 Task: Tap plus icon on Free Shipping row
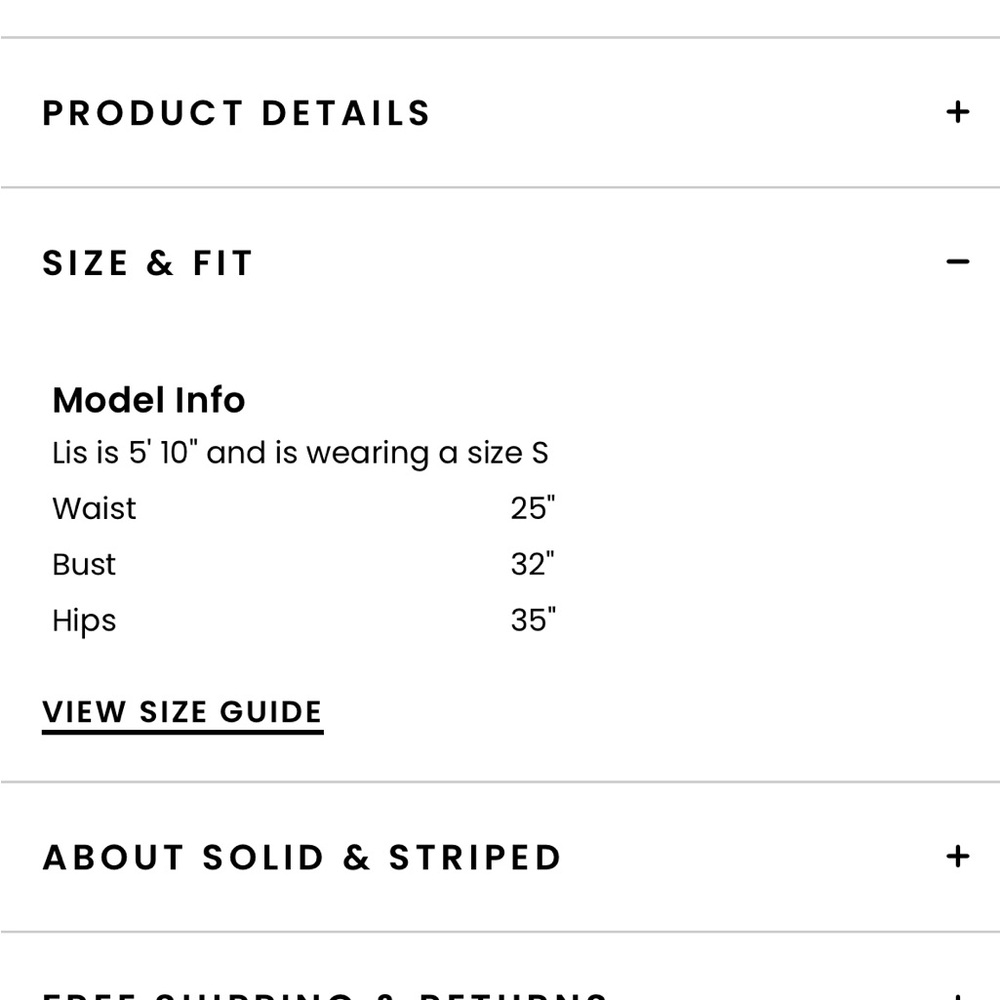coord(957,995)
